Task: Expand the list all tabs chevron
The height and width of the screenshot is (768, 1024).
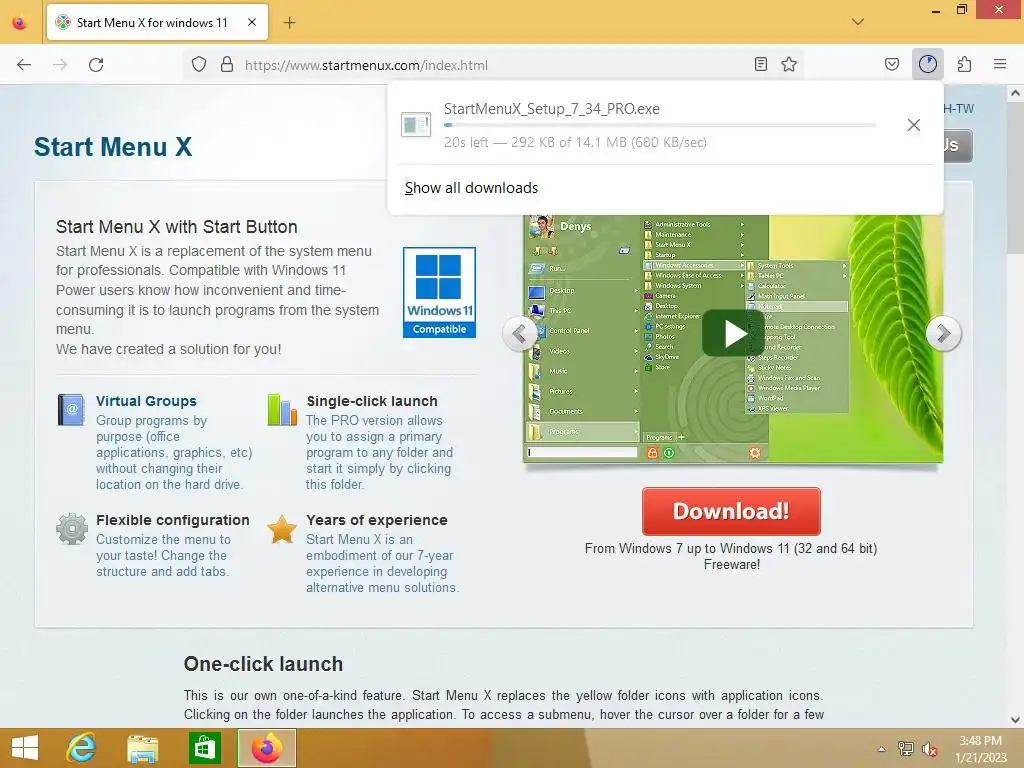Action: coord(857,22)
